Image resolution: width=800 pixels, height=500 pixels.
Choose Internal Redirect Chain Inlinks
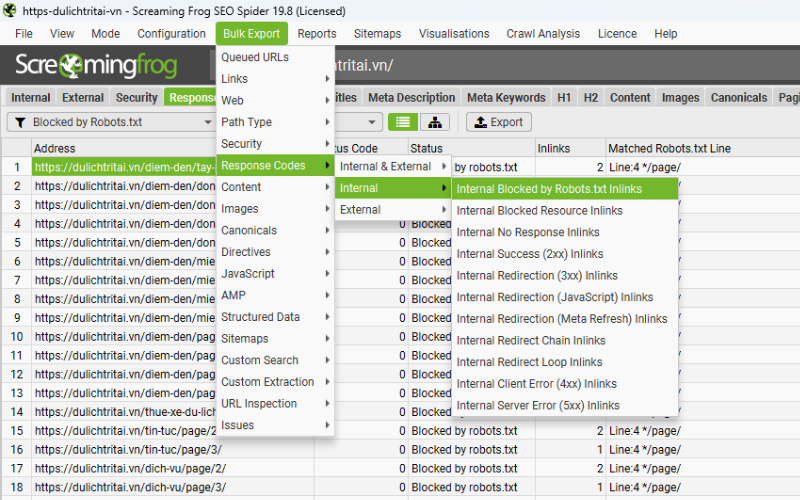pos(565,340)
